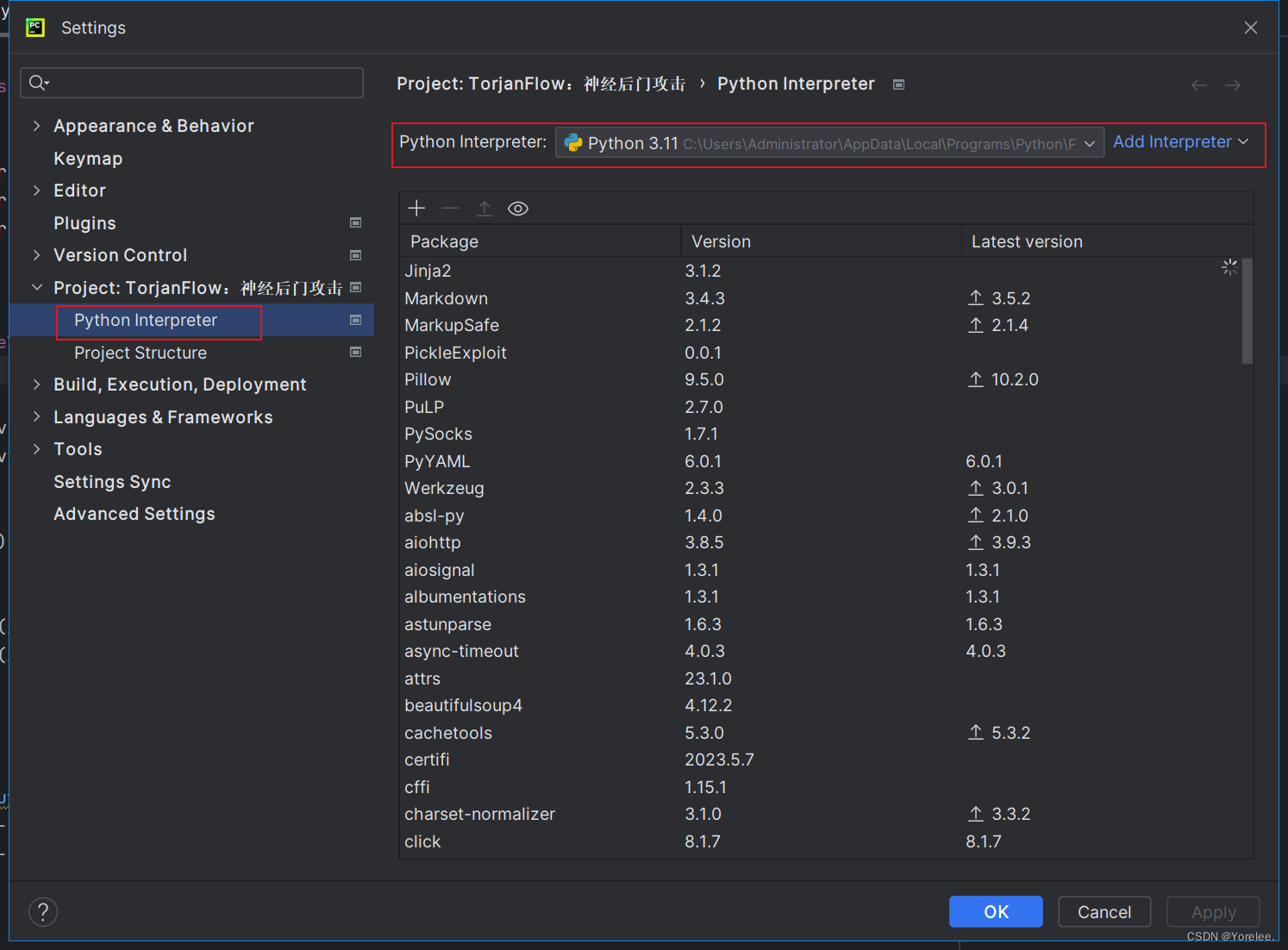
Task: Select the aiohttp package row
Action: click(x=821, y=542)
